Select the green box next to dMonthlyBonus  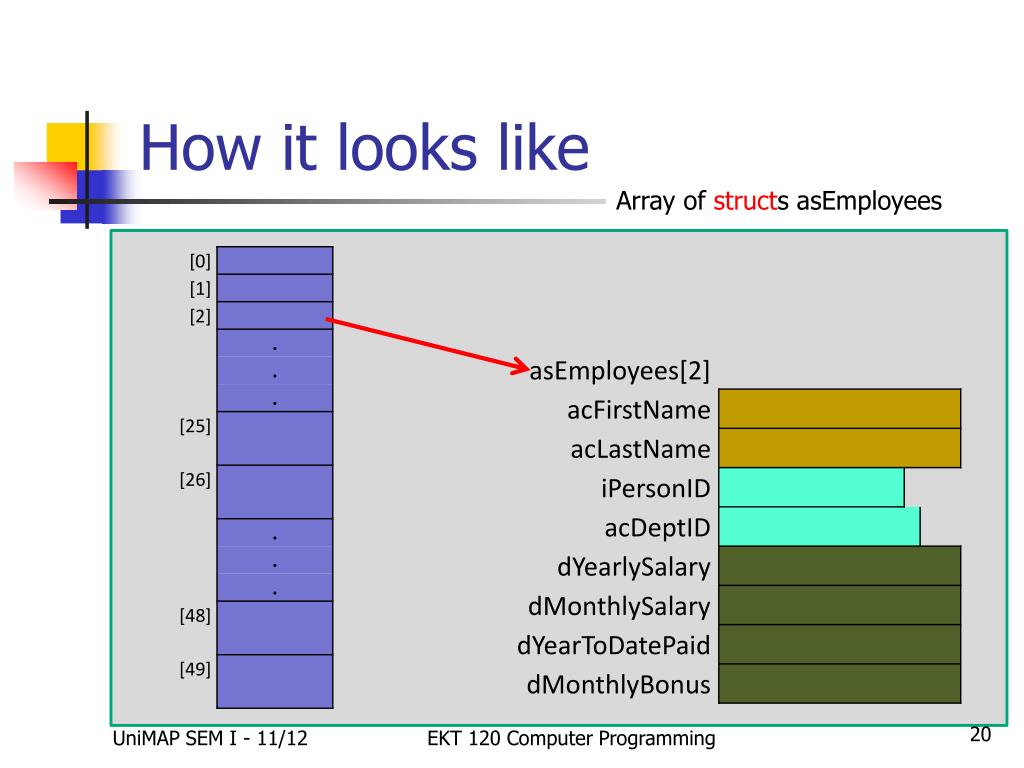click(840, 684)
